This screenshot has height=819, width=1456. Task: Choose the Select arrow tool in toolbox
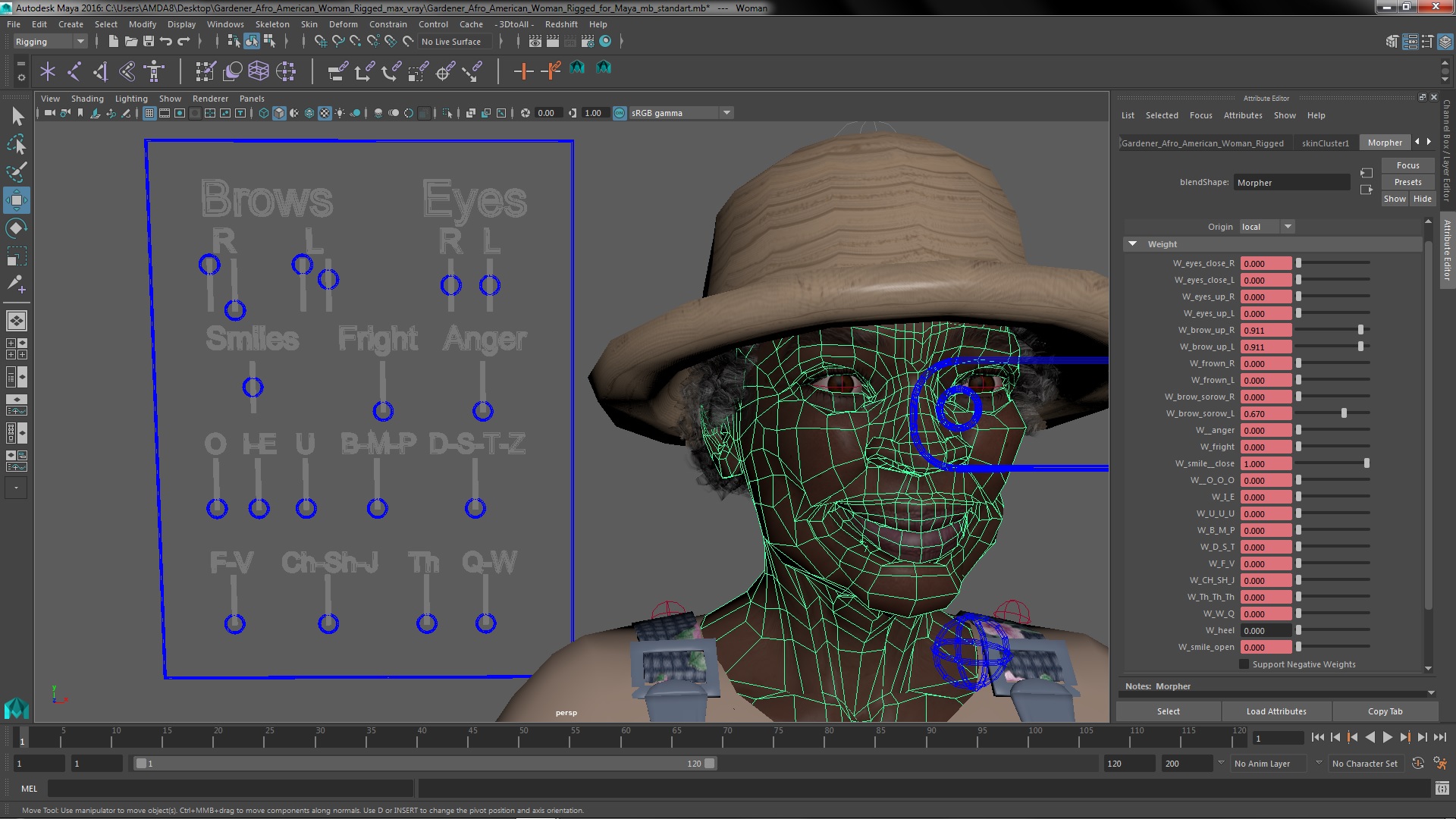(x=17, y=116)
